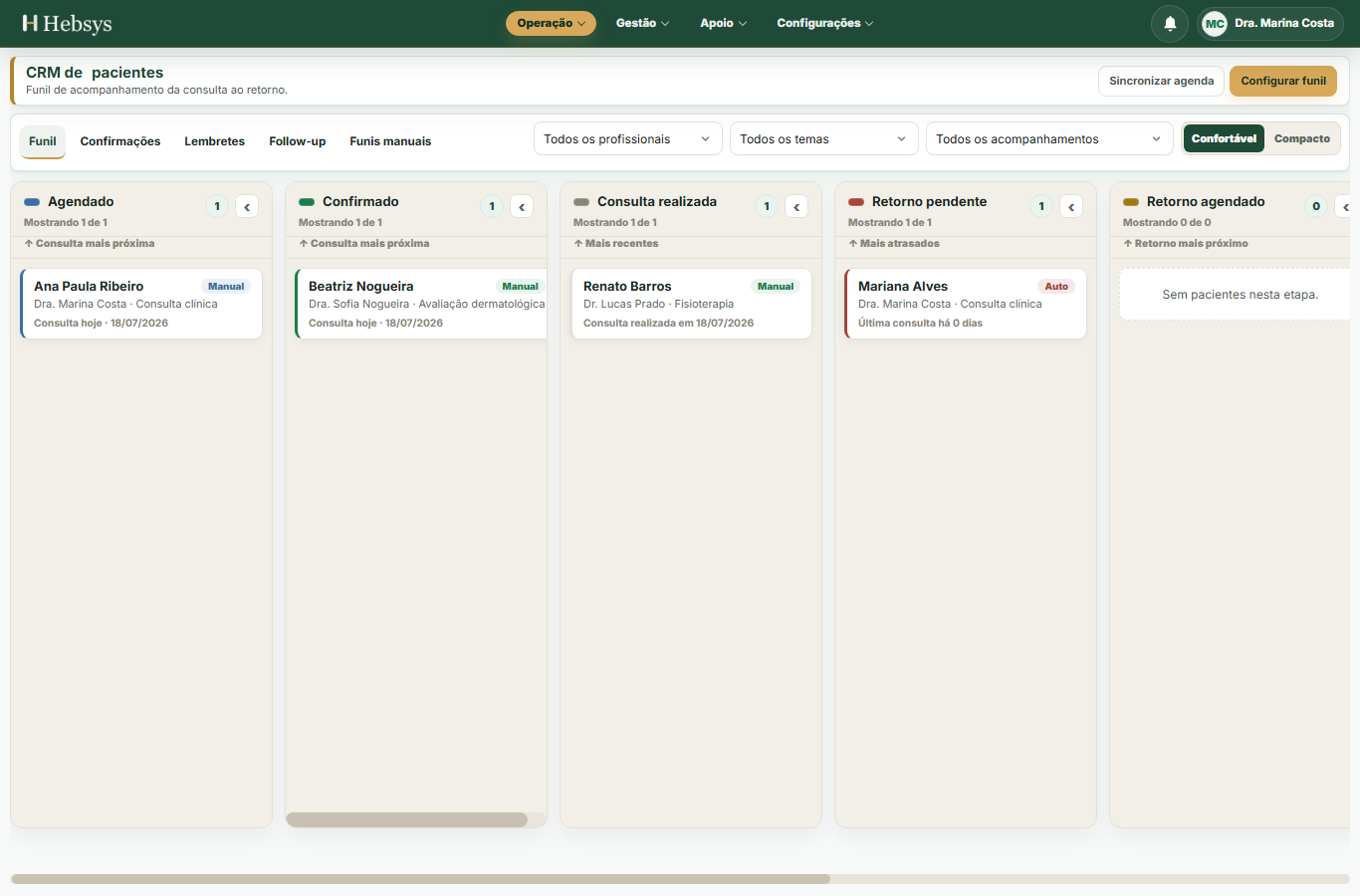Screen dimensions: 1360x896
Task: Click the red Retorno pendente color marker
Action: [x=856, y=202]
